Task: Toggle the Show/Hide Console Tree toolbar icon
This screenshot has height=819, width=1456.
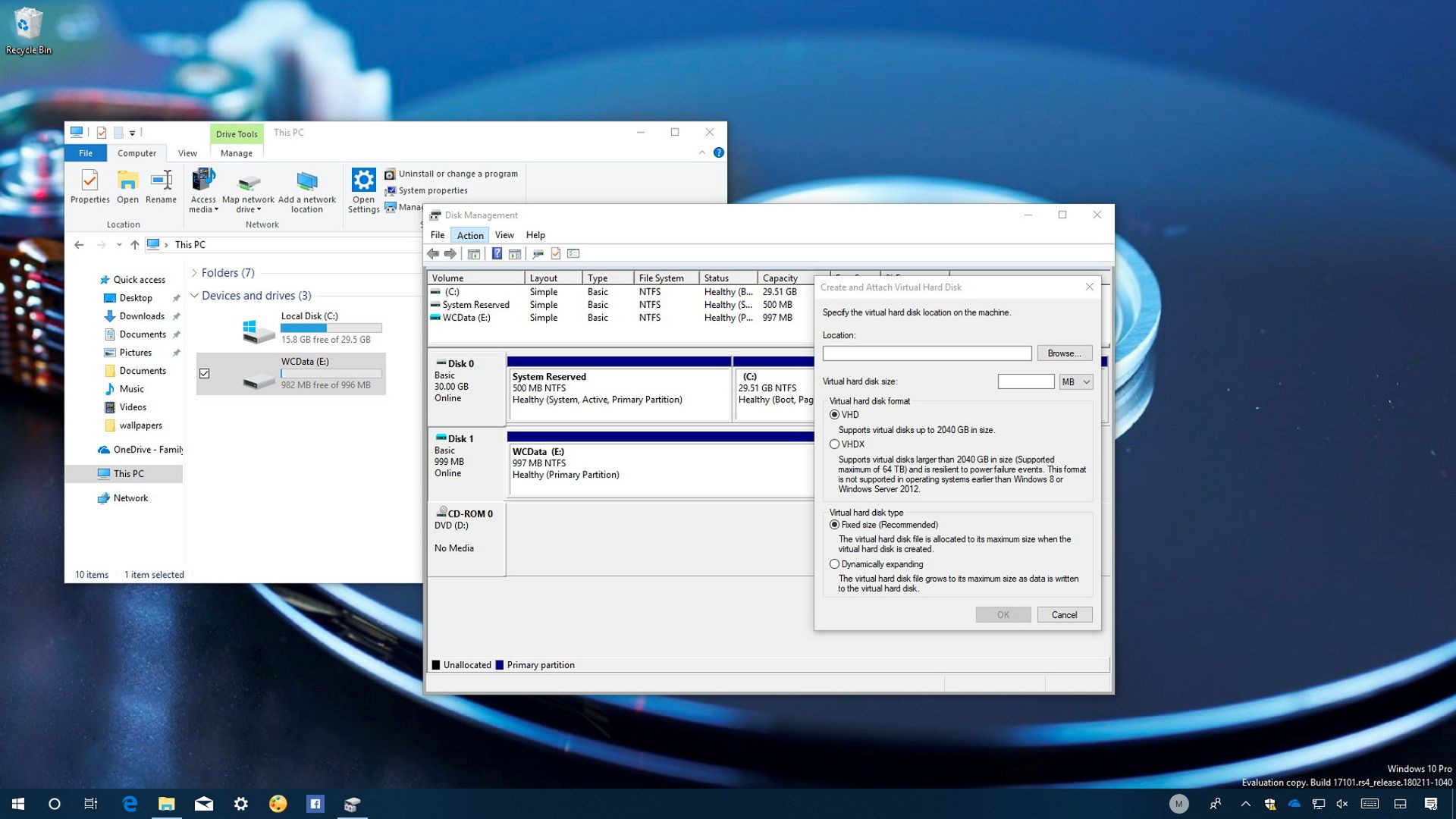Action: (473, 253)
